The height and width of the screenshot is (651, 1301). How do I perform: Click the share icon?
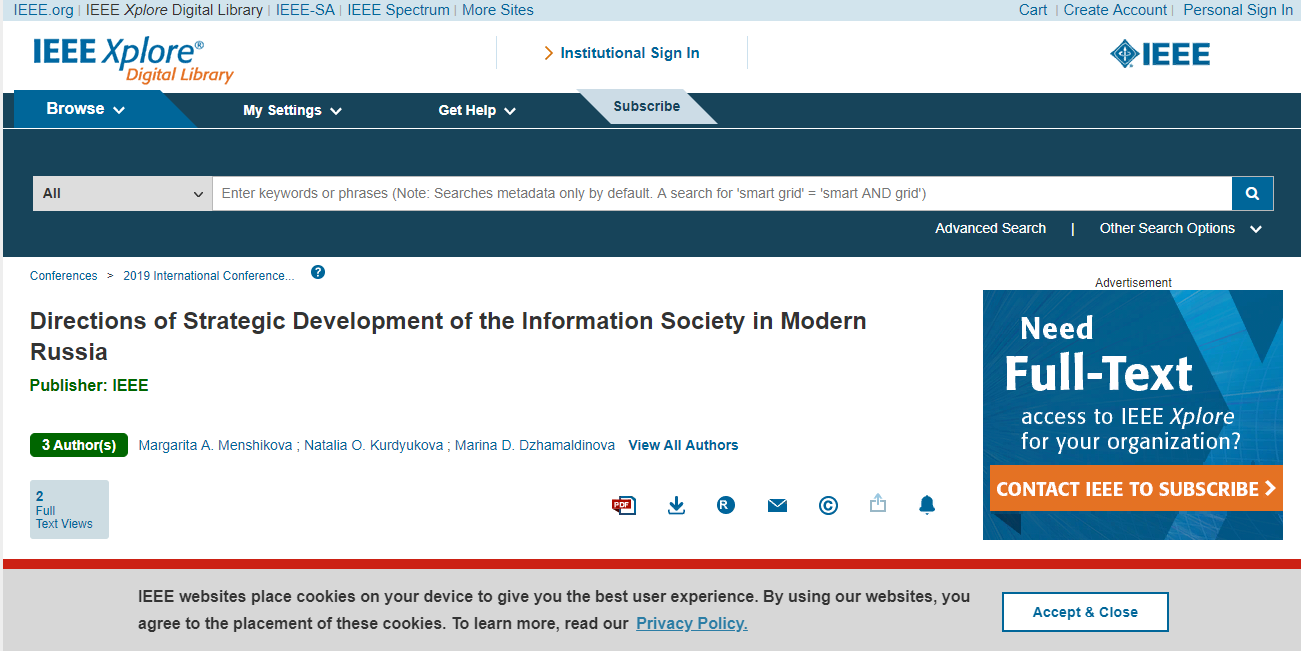878,503
